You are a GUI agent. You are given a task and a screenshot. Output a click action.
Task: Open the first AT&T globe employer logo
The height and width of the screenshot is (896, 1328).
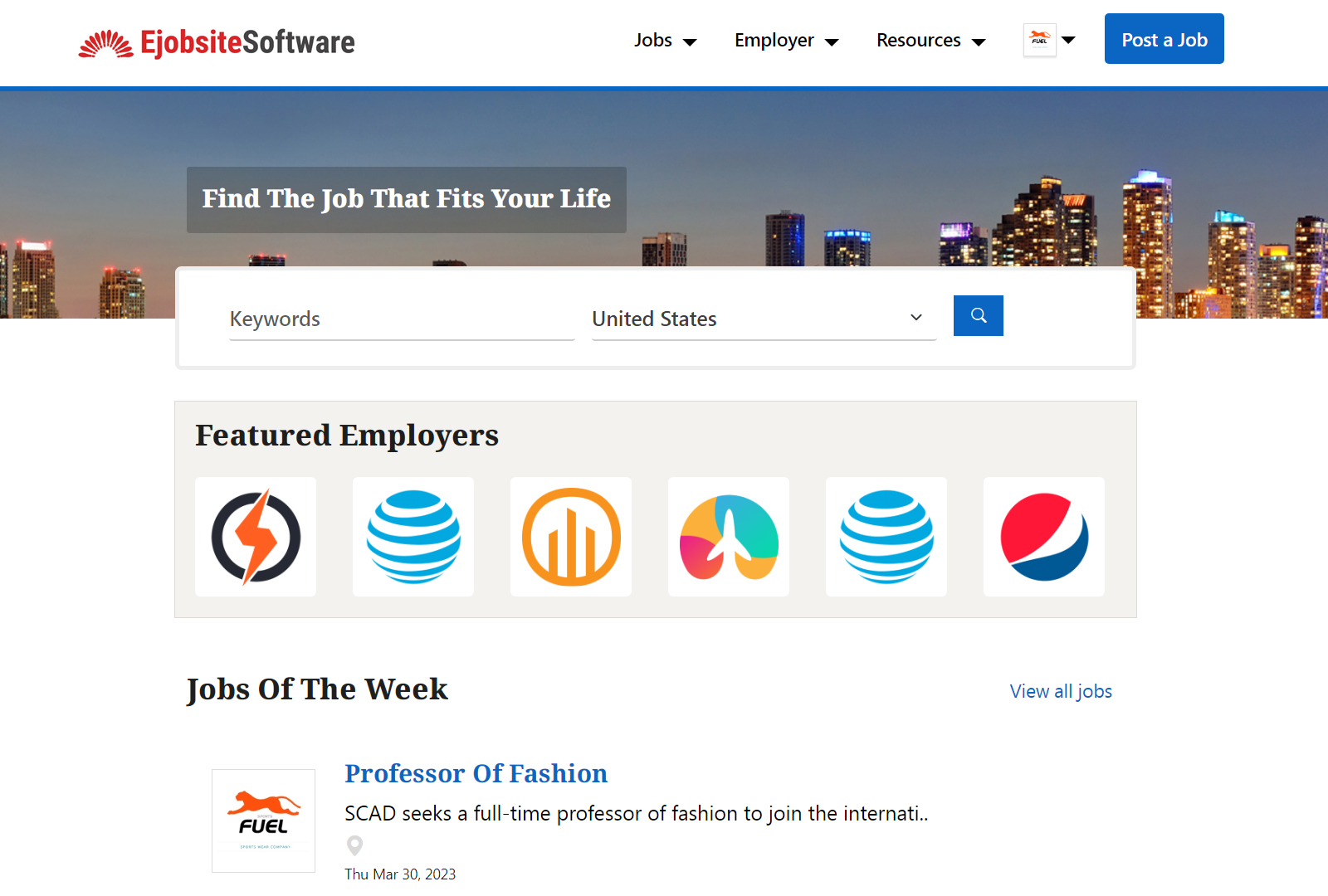pos(413,537)
